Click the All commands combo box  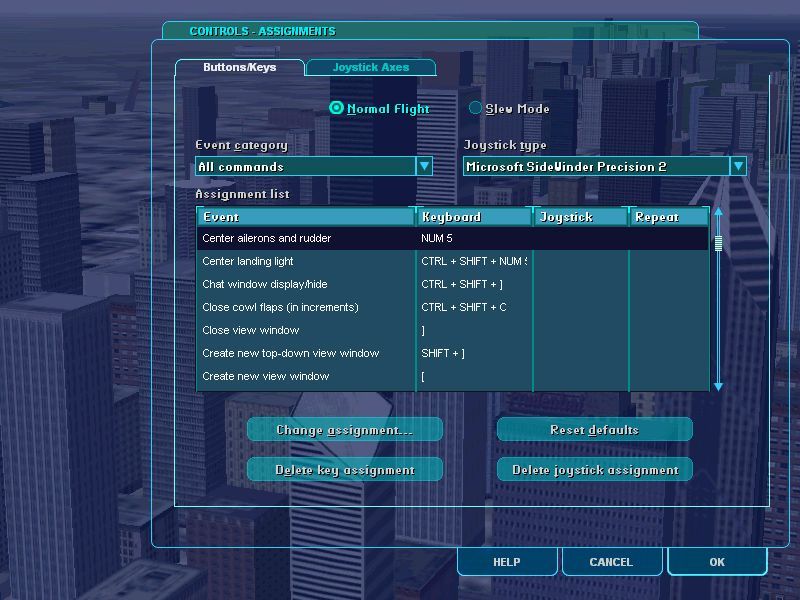(x=305, y=166)
